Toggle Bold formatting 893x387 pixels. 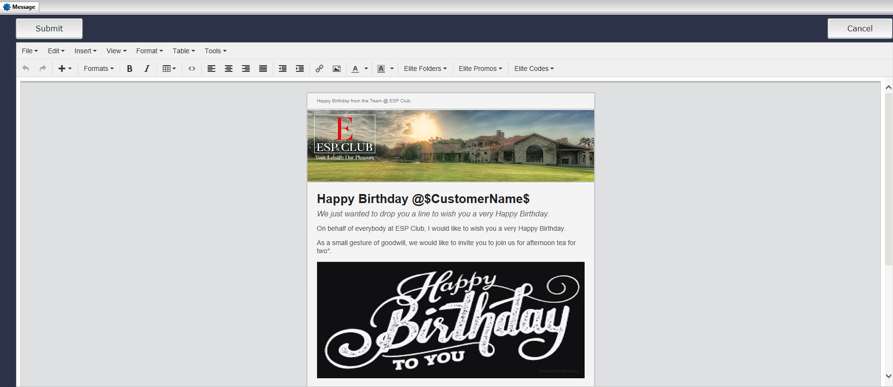[129, 68]
